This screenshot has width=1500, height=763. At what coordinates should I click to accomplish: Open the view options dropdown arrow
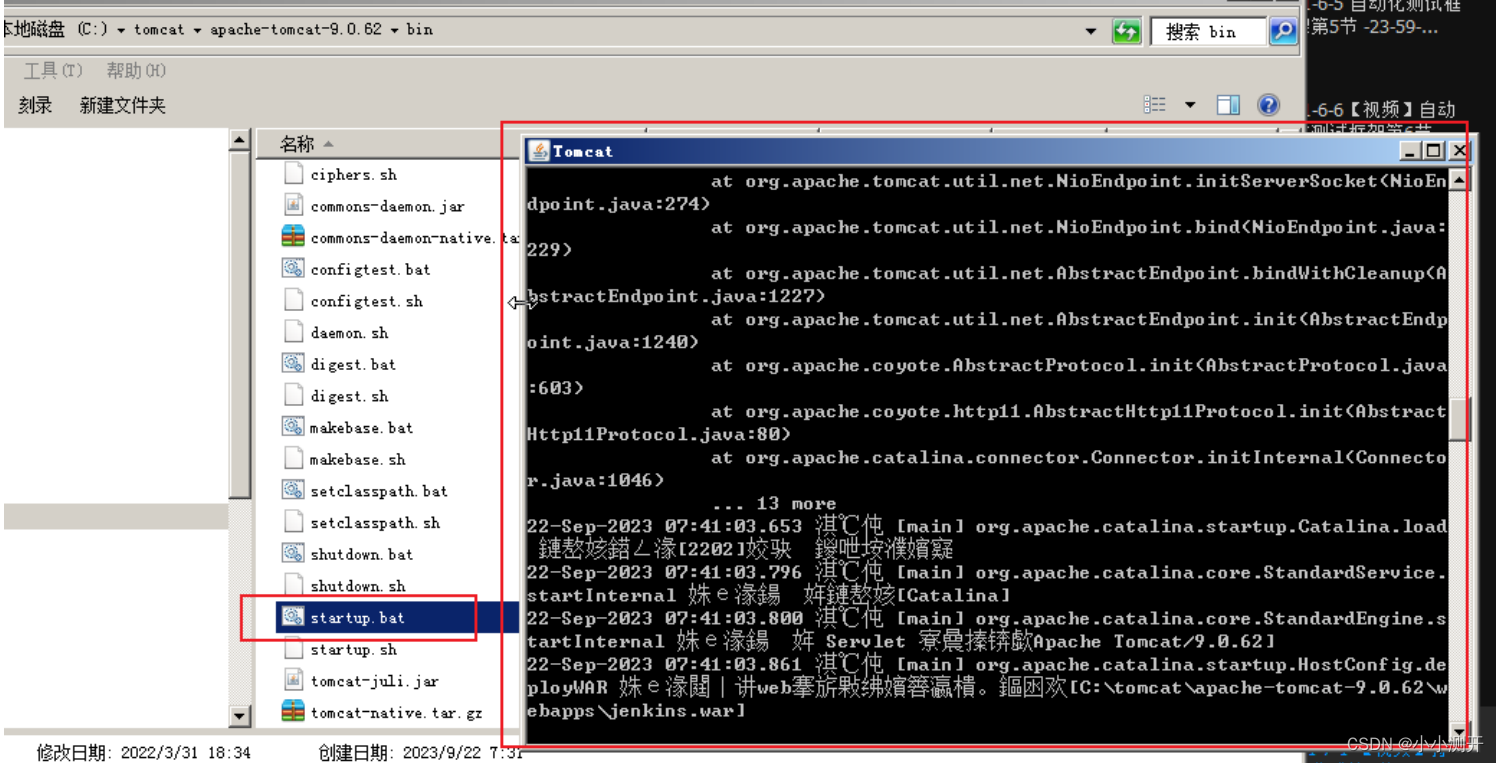point(1190,105)
